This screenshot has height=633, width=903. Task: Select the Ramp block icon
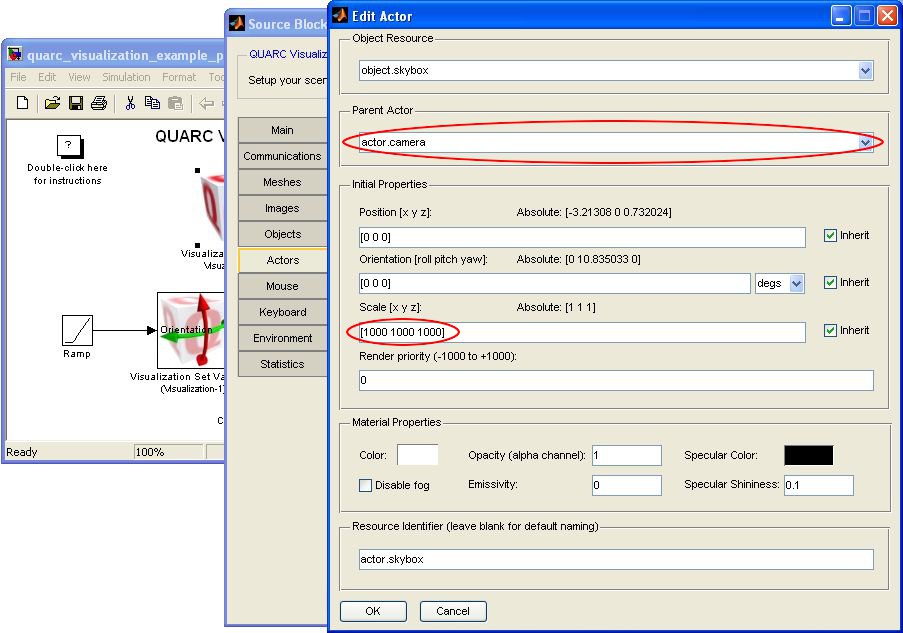pyautogui.click(x=77, y=330)
